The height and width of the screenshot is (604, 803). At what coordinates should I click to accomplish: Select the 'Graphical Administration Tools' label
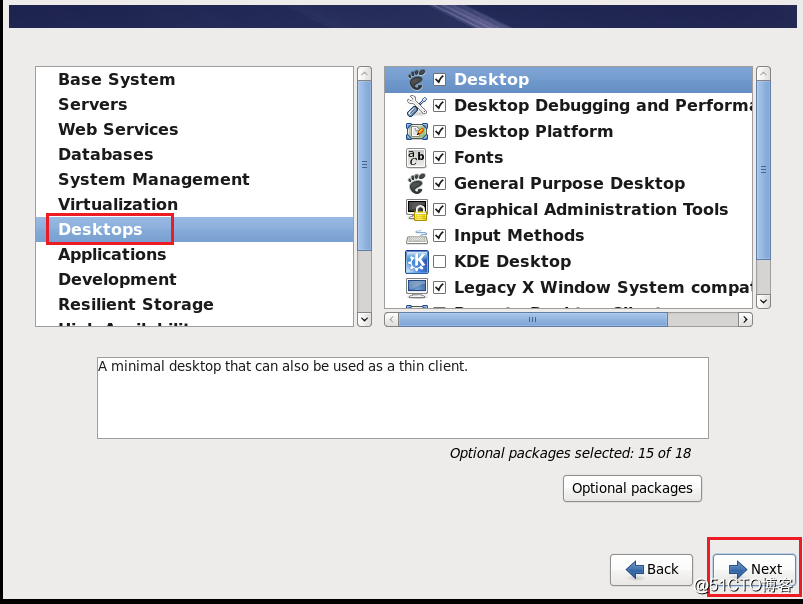[591, 210]
